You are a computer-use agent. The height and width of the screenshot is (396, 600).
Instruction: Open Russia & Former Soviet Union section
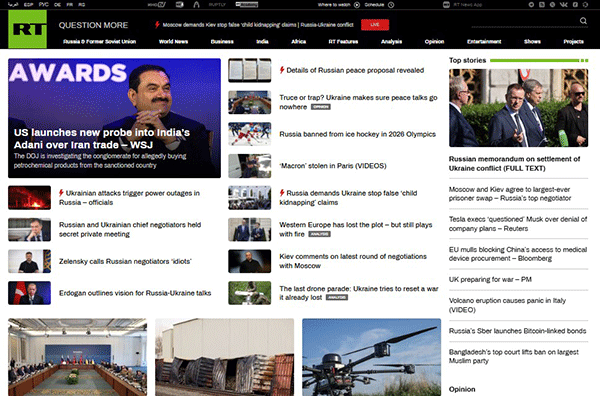point(99,41)
